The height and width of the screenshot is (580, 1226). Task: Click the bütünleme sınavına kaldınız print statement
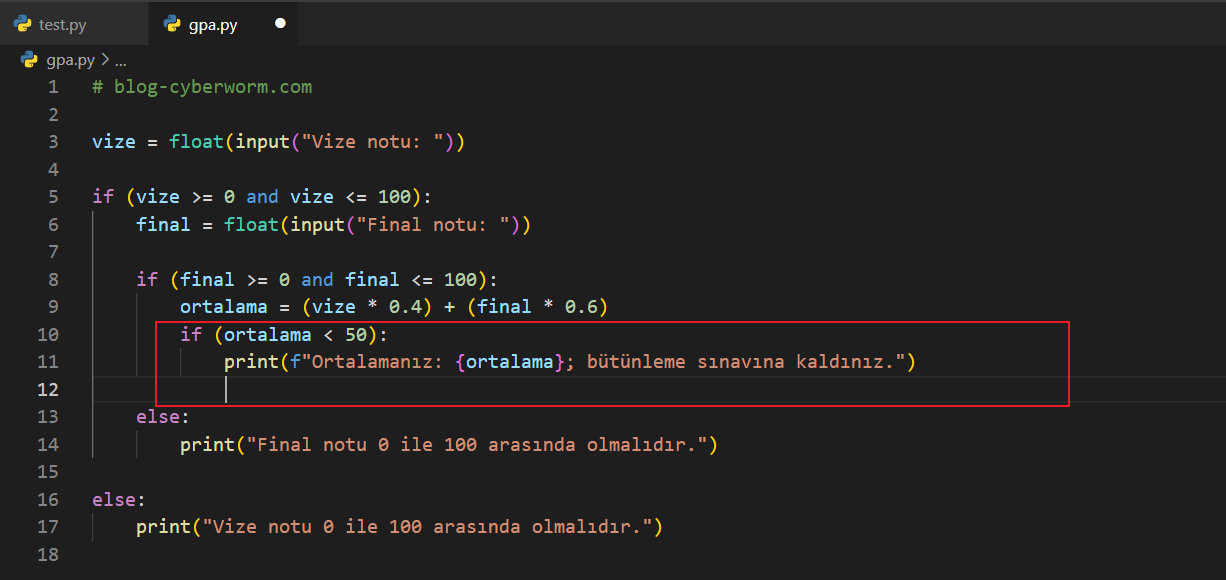click(x=570, y=362)
